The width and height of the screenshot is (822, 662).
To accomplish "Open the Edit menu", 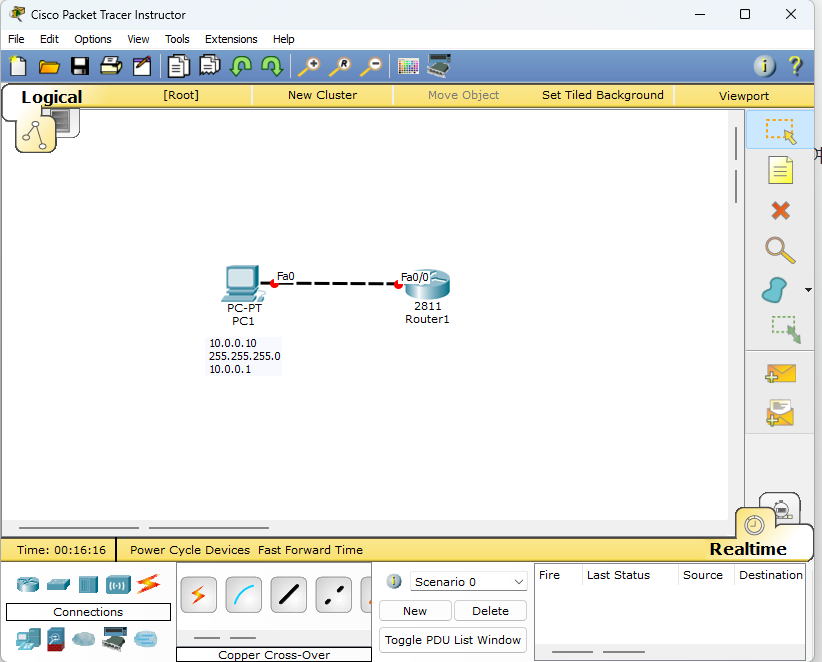I will (49, 39).
